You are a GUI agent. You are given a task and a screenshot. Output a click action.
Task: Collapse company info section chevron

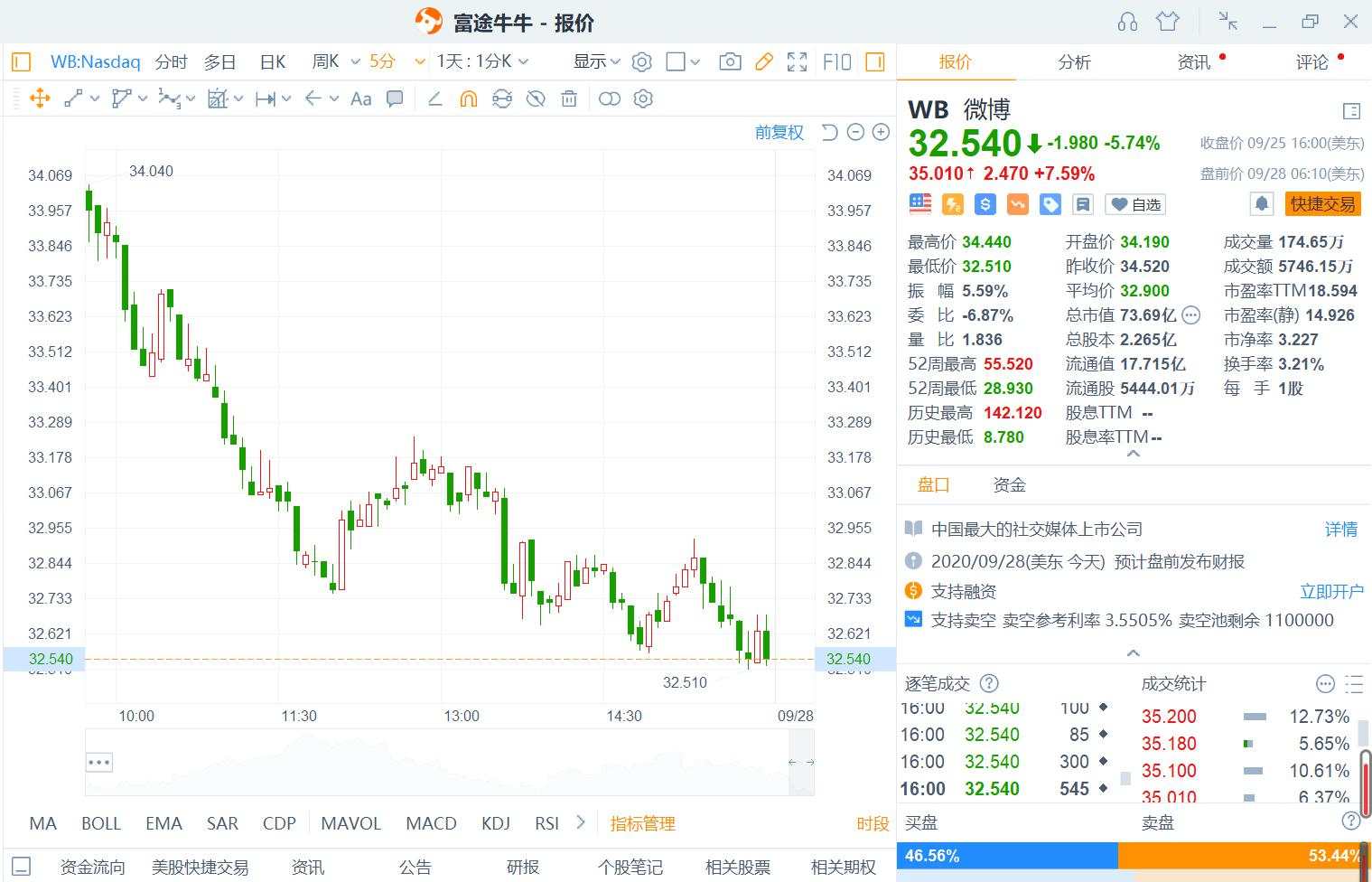[1134, 652]
